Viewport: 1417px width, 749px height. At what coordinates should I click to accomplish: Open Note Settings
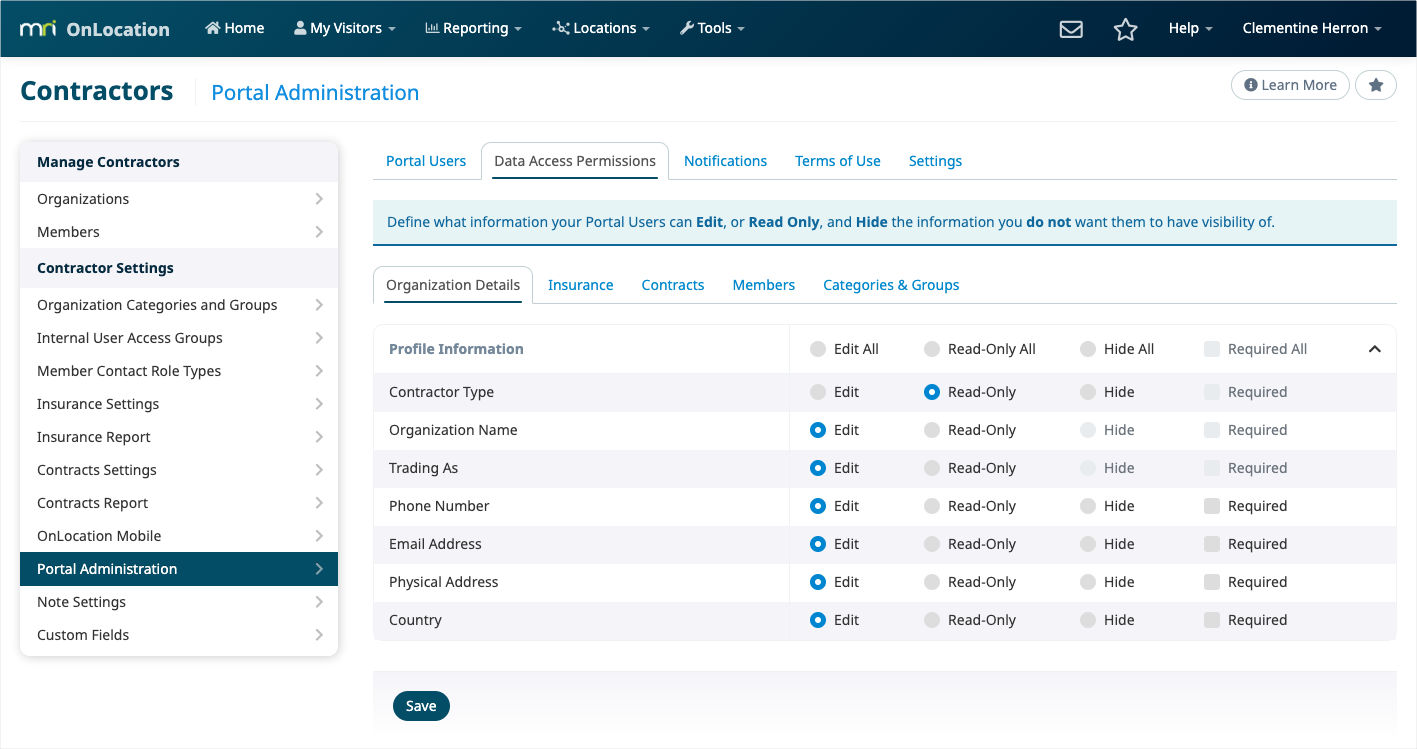point(179,602)
